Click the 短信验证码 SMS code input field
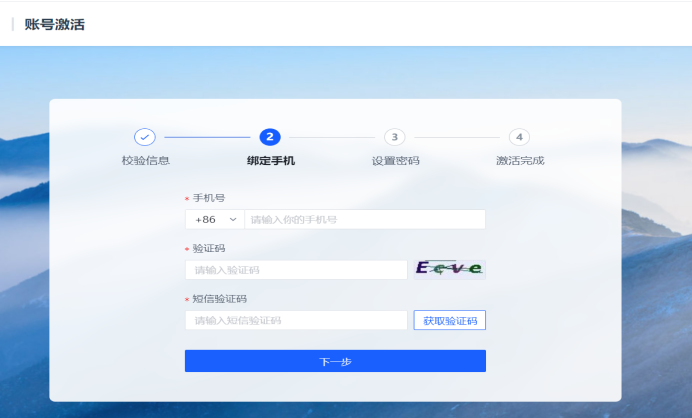The height and width of the screenshot is (418, 692). (296, 320)
